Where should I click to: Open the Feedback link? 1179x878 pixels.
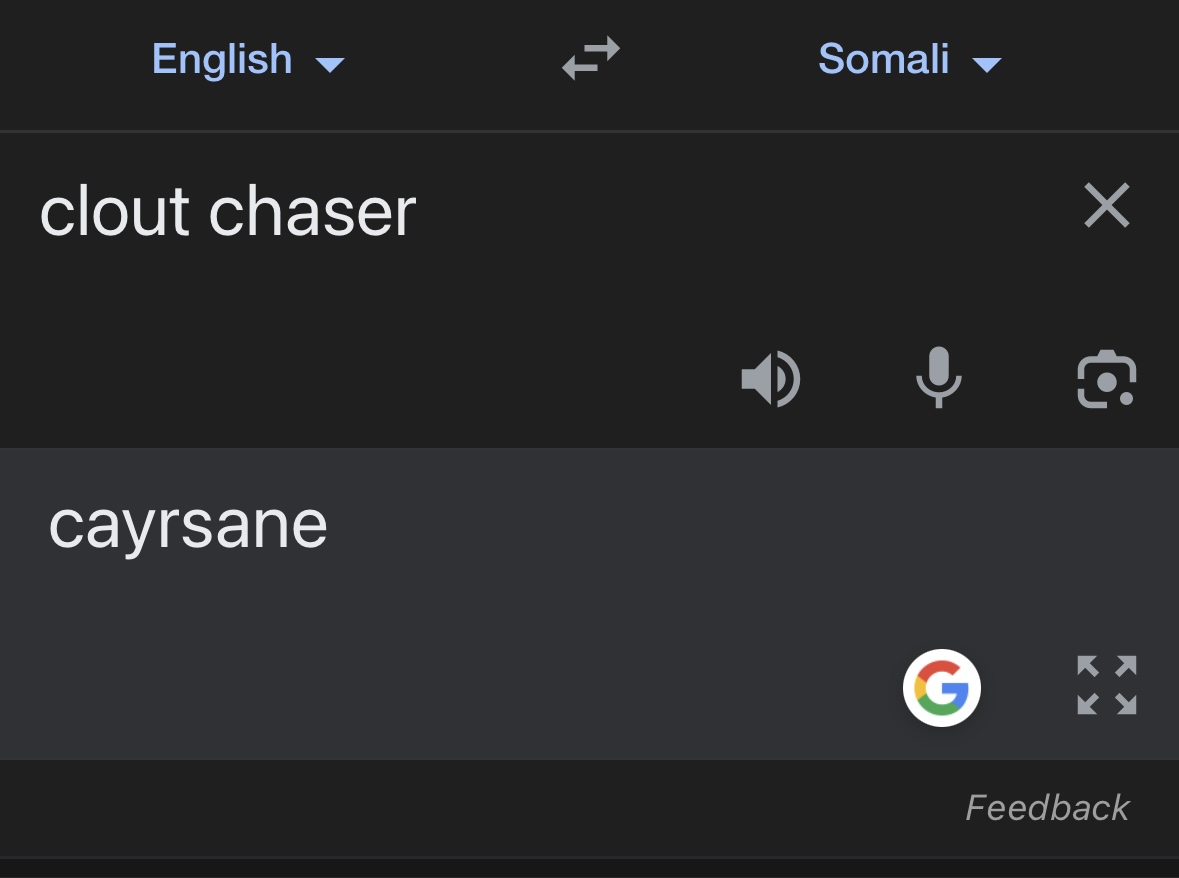(1047, 808)
